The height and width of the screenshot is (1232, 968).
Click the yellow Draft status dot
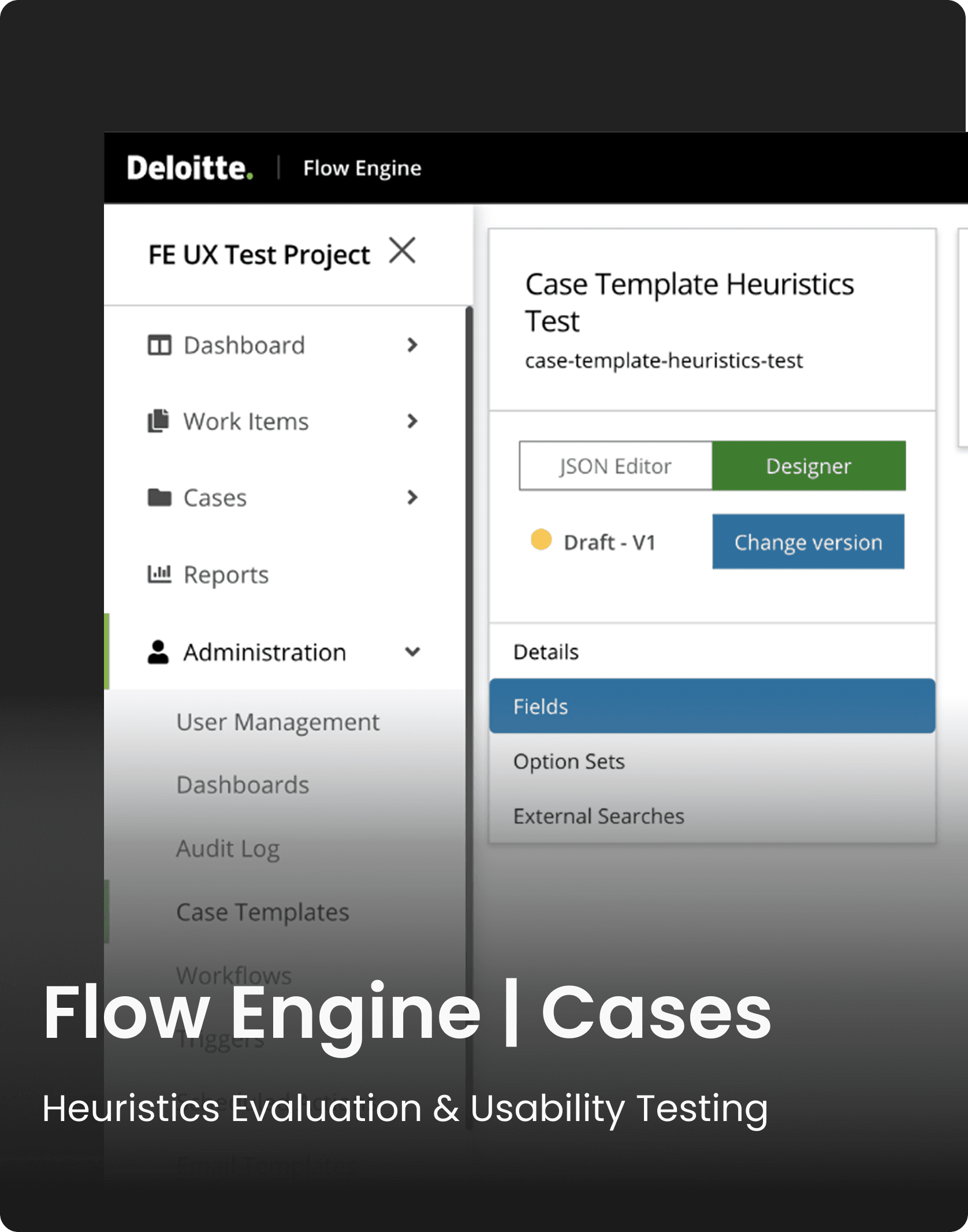click(x=541, y=539)
